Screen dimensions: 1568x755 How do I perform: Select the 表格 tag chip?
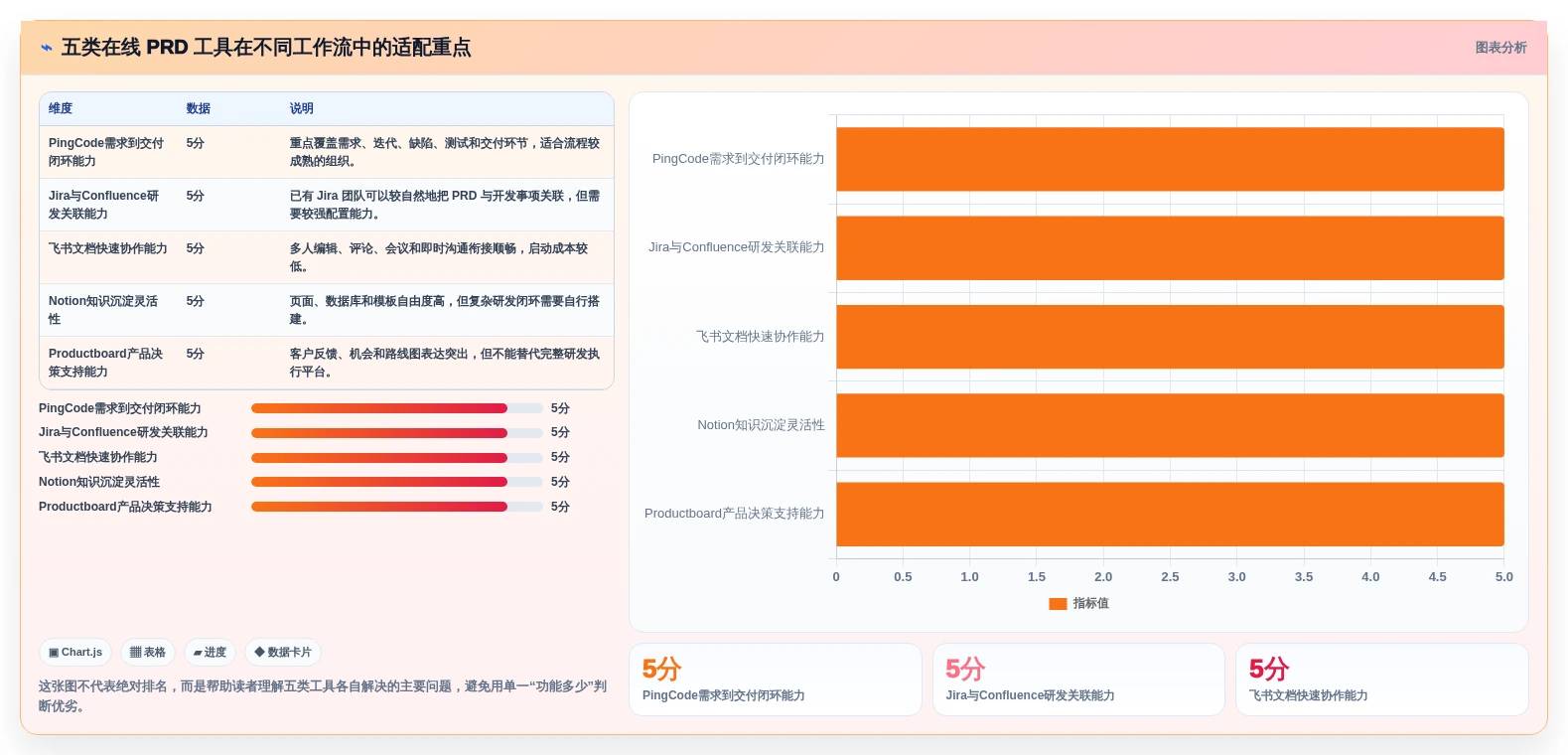148,653
